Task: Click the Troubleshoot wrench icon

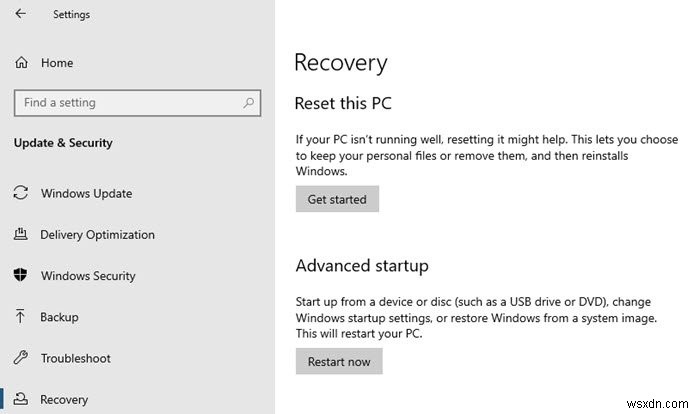Action: [21, 358]
